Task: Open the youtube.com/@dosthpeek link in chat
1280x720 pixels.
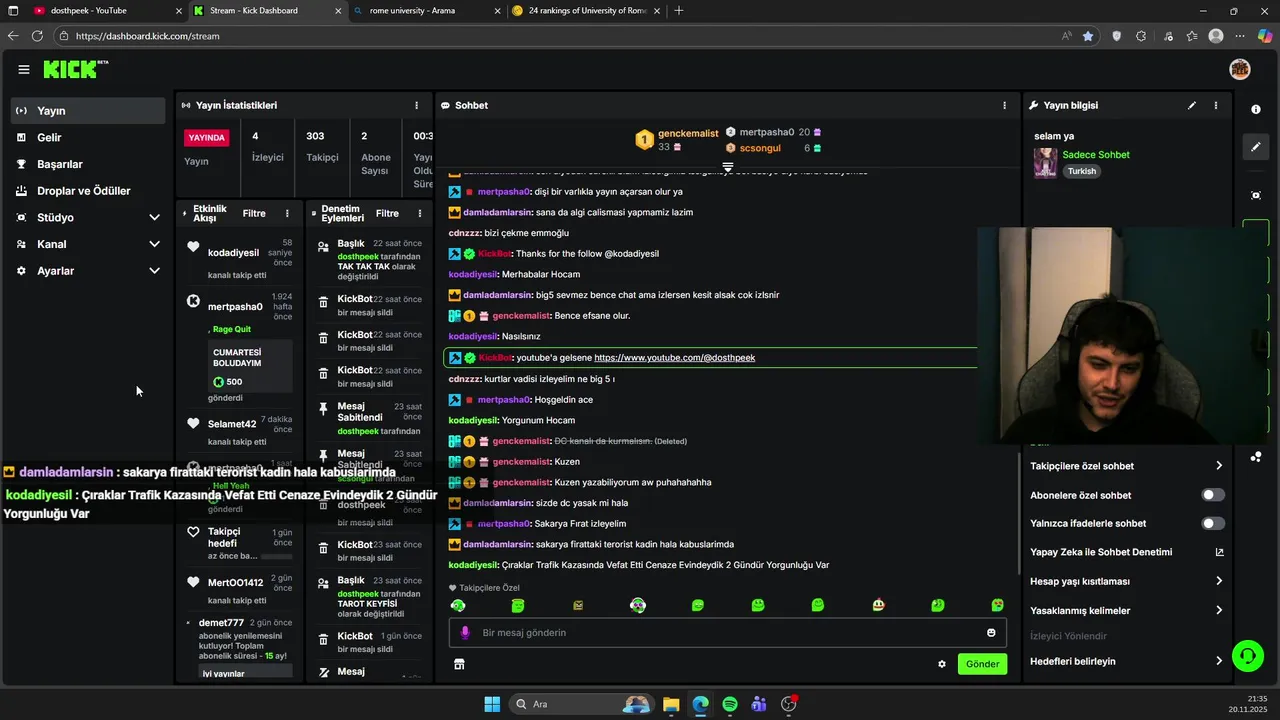Action: click(x=674, y=358)
